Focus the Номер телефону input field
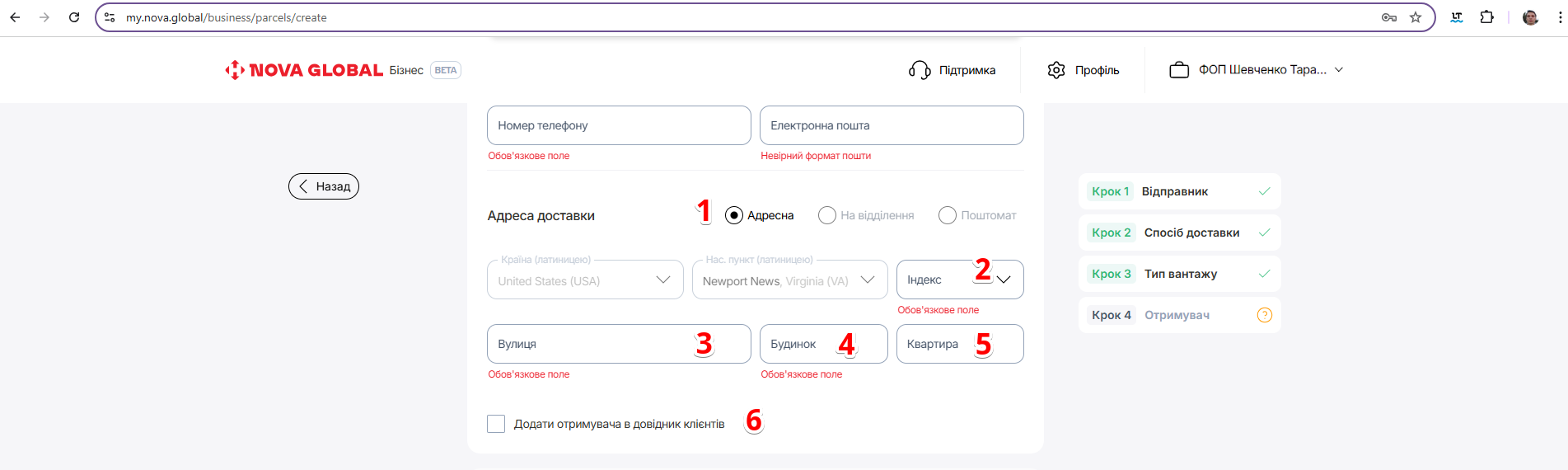Screen dimensions: 1568x470 tap(618, 125)
